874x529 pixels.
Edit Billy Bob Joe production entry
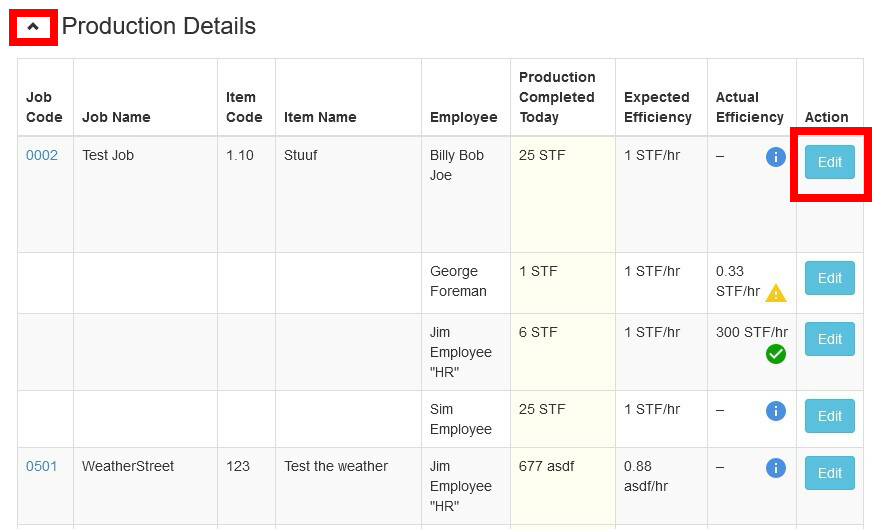click(x=829, y=162)
